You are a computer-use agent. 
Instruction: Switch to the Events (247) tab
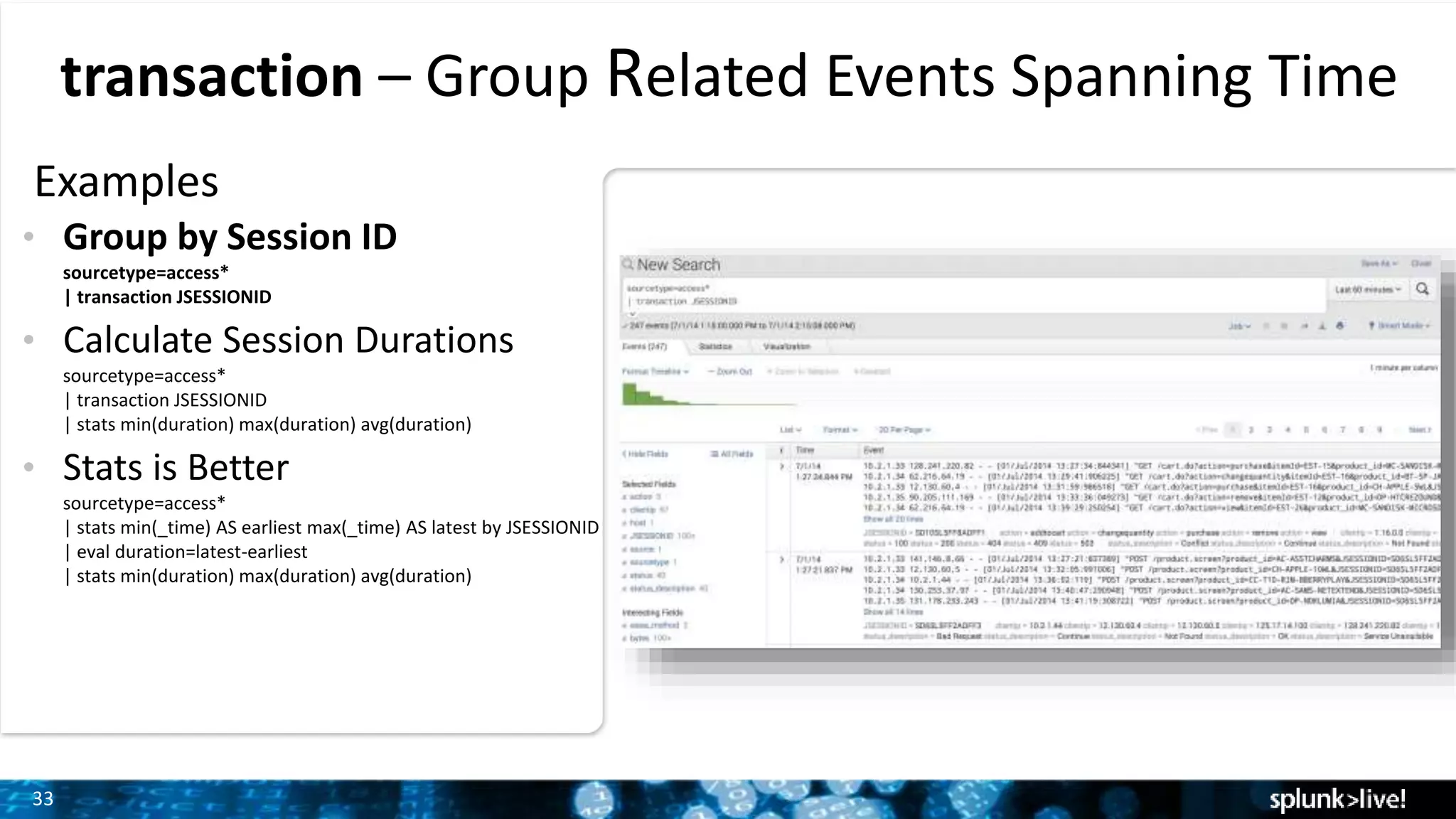coord(645,346)
